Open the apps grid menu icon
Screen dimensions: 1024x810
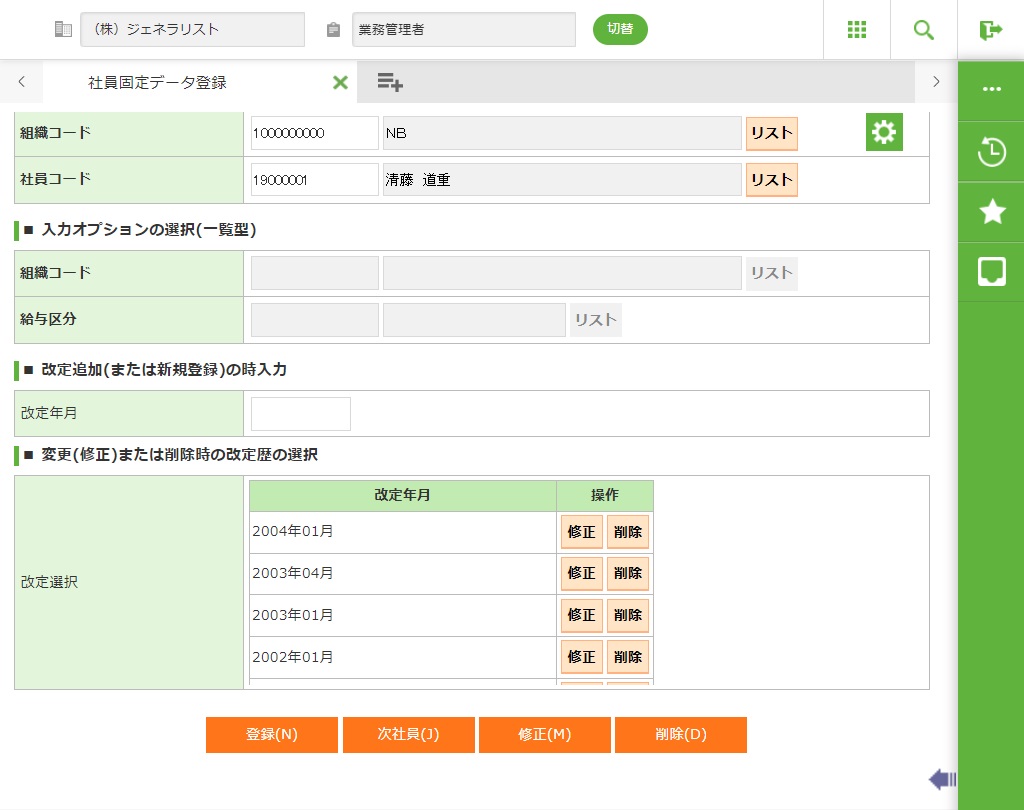856,30
